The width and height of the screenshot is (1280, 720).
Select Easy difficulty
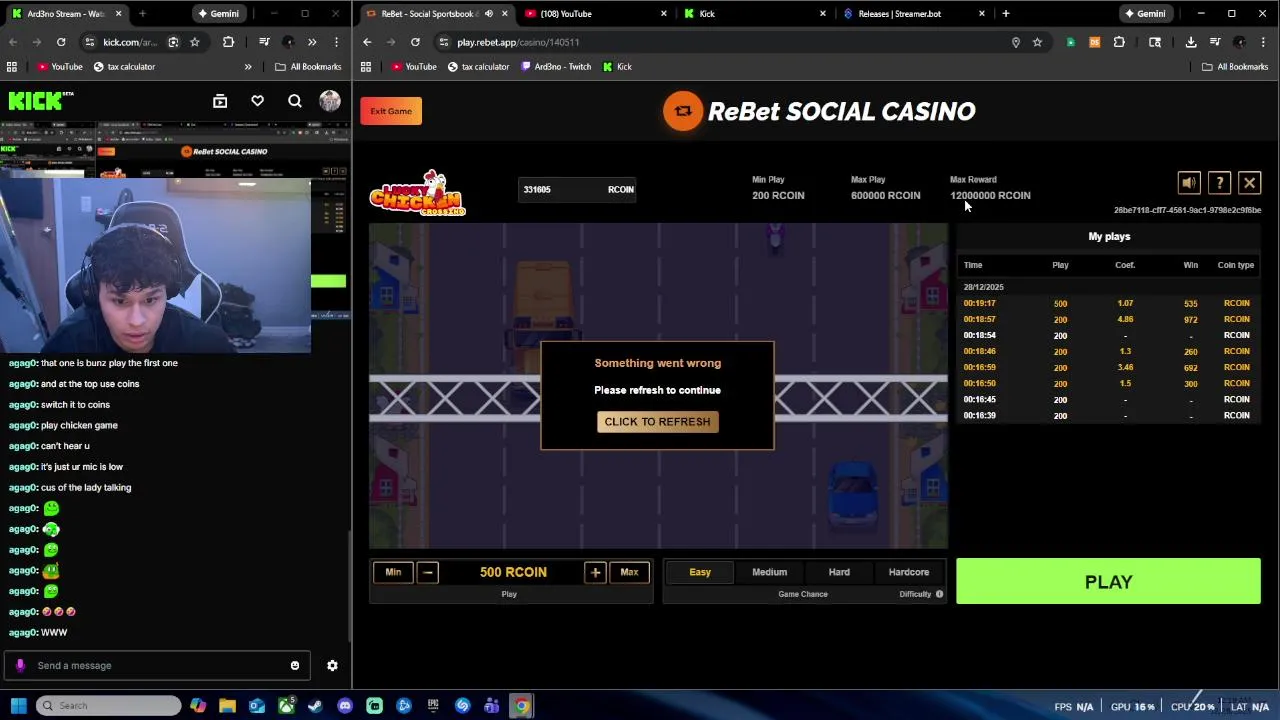700,572
